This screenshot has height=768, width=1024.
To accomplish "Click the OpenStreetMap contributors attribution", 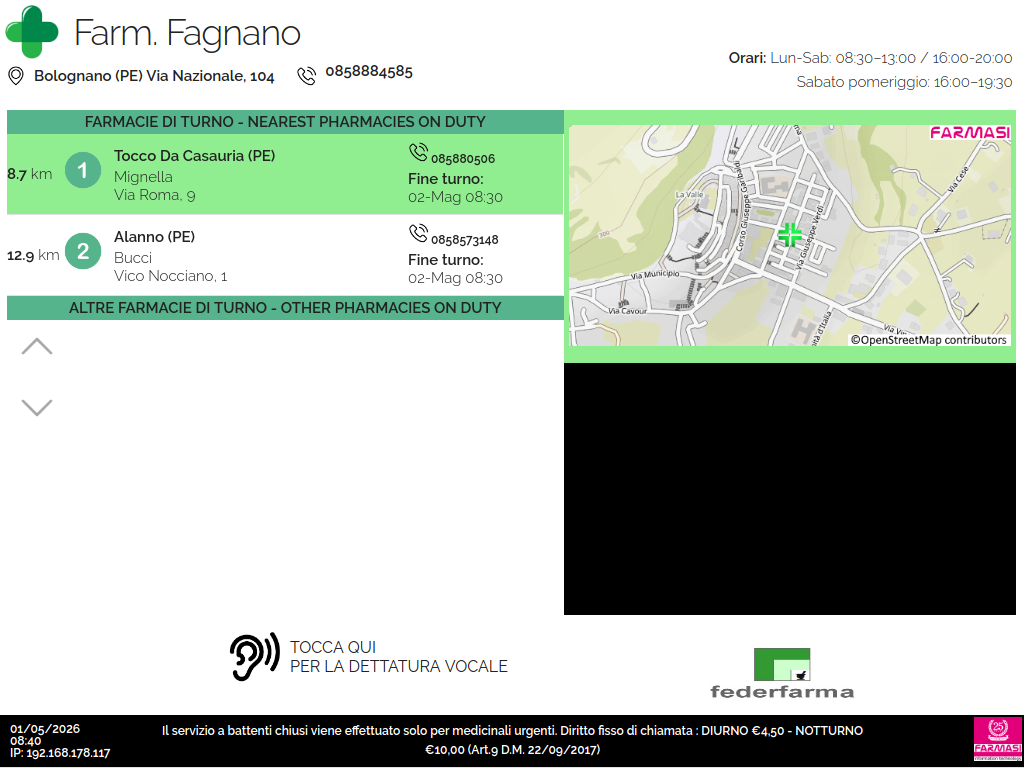I will [928, 340].
